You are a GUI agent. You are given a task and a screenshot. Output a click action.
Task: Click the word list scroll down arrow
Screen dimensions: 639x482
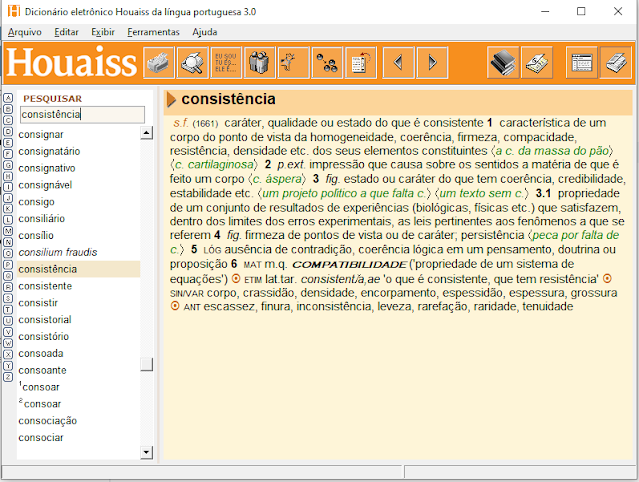tap(146, 452)
